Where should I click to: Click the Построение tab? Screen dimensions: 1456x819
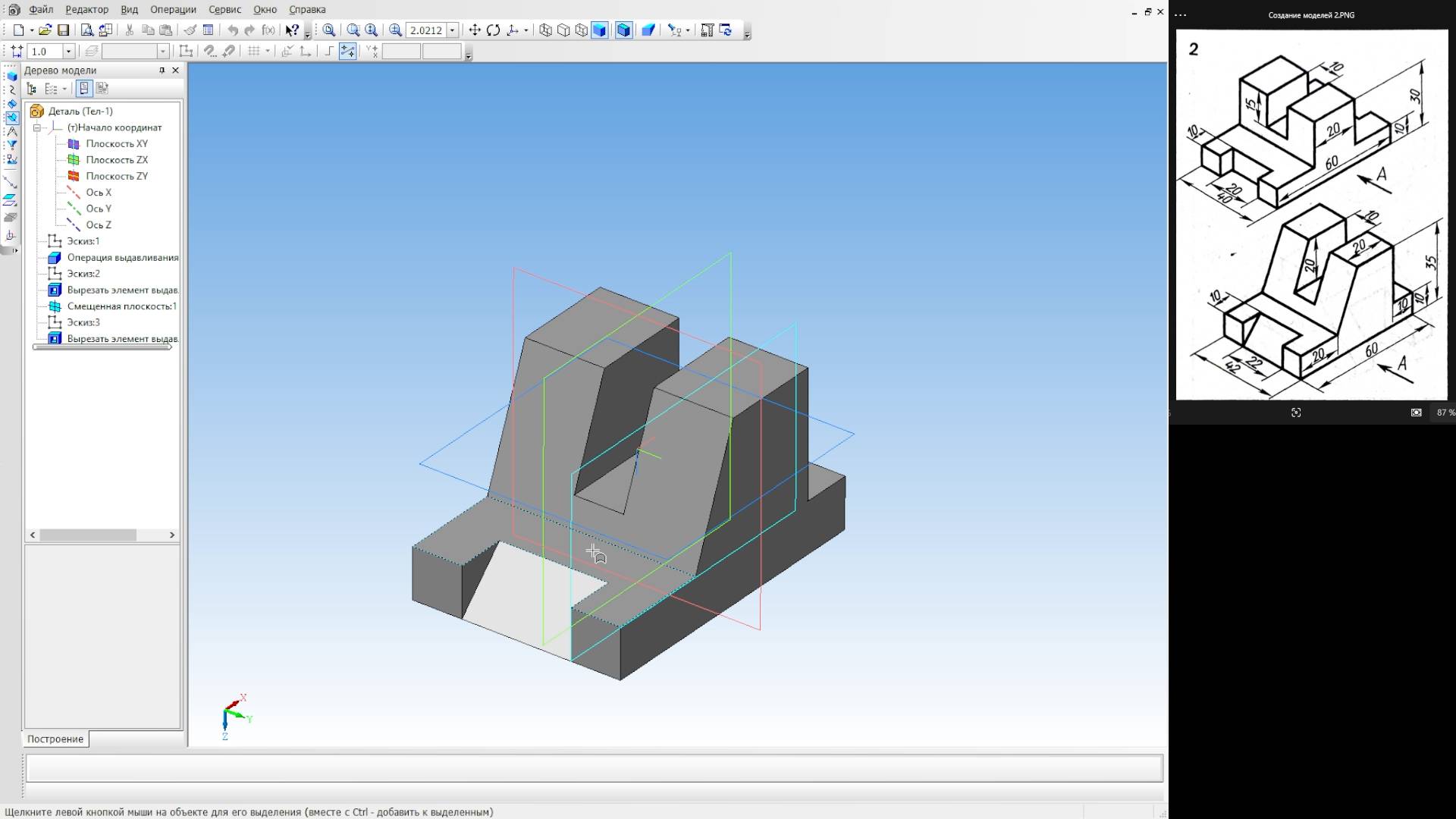55,739
